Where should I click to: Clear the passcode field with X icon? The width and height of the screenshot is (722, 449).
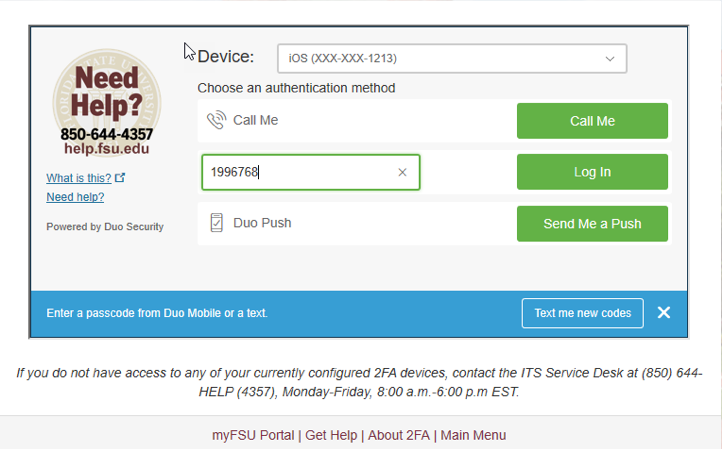click(x=402, y=172)
